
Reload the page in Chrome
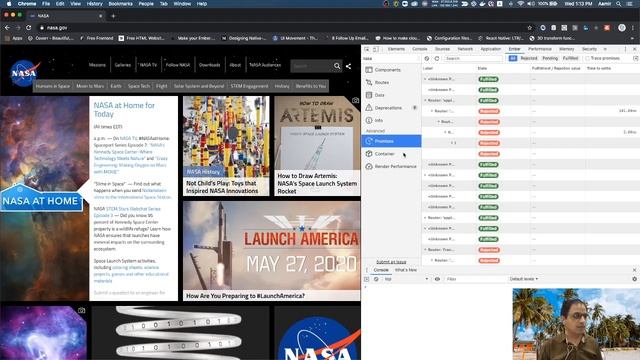pos(29,27)
